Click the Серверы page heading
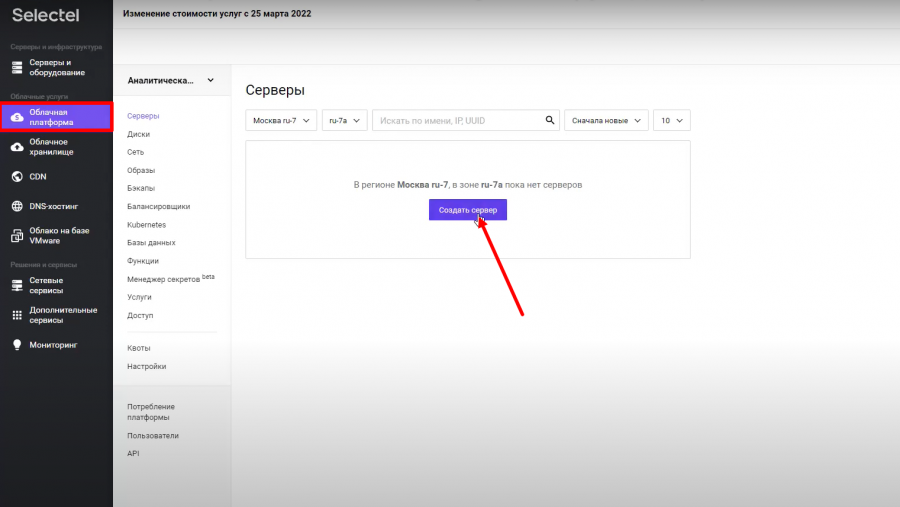900x507 pixels. tap(275, 90)
